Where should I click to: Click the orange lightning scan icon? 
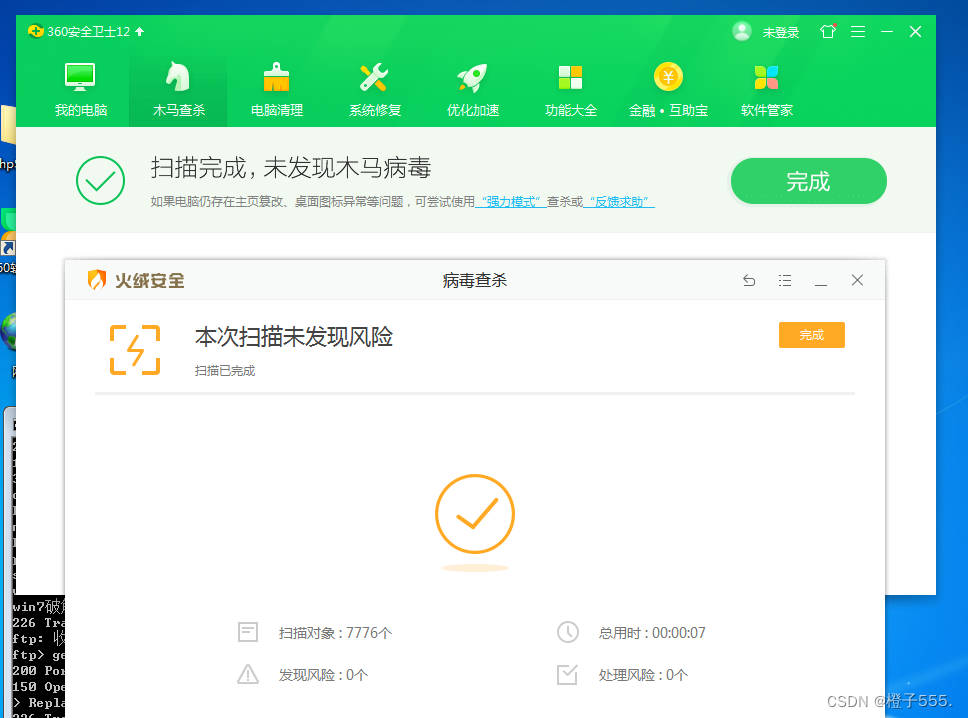(x=135, y=350)
